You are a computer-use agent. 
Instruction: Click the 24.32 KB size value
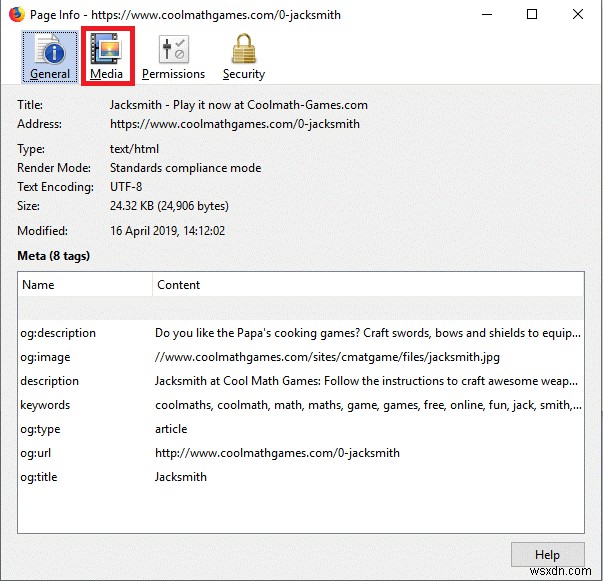(169, 206)
